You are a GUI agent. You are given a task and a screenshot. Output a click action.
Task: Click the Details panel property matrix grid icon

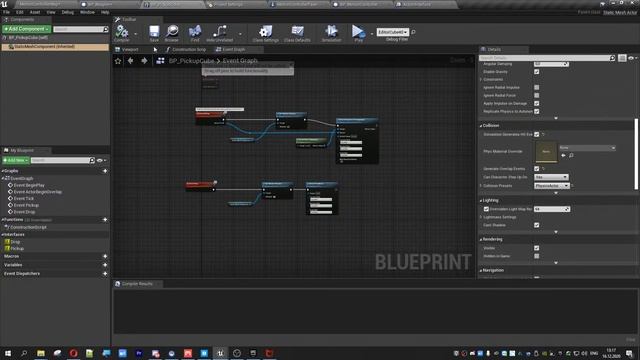coord(622,58)
